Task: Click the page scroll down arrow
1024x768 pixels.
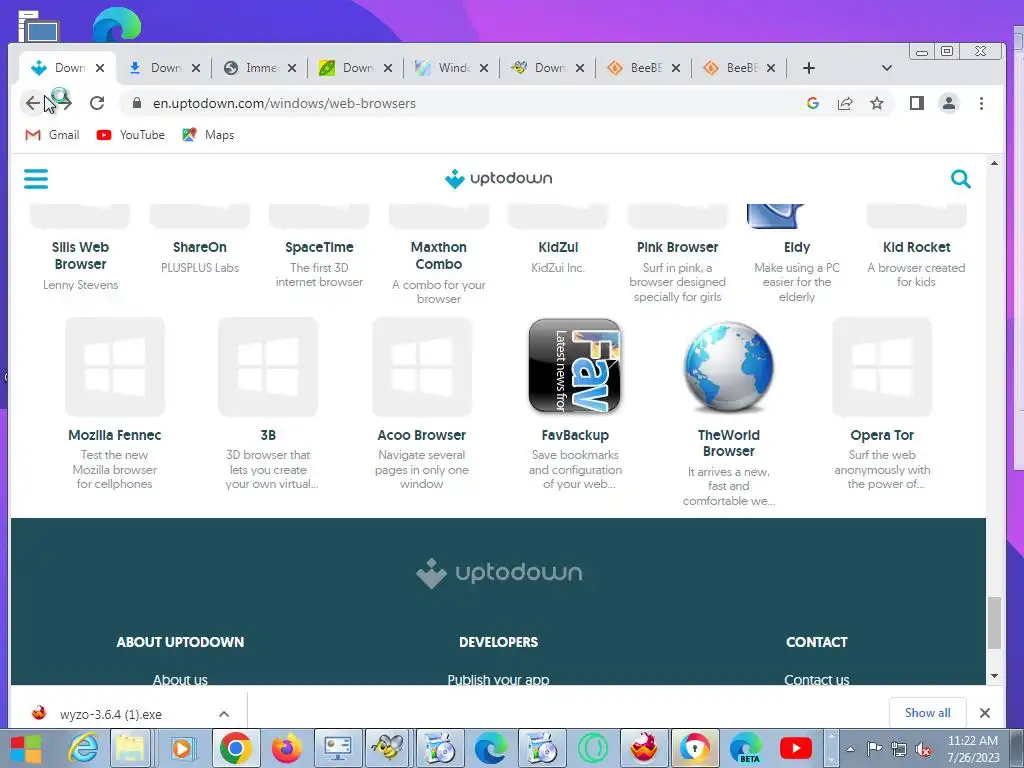Action: pos(994,676)
